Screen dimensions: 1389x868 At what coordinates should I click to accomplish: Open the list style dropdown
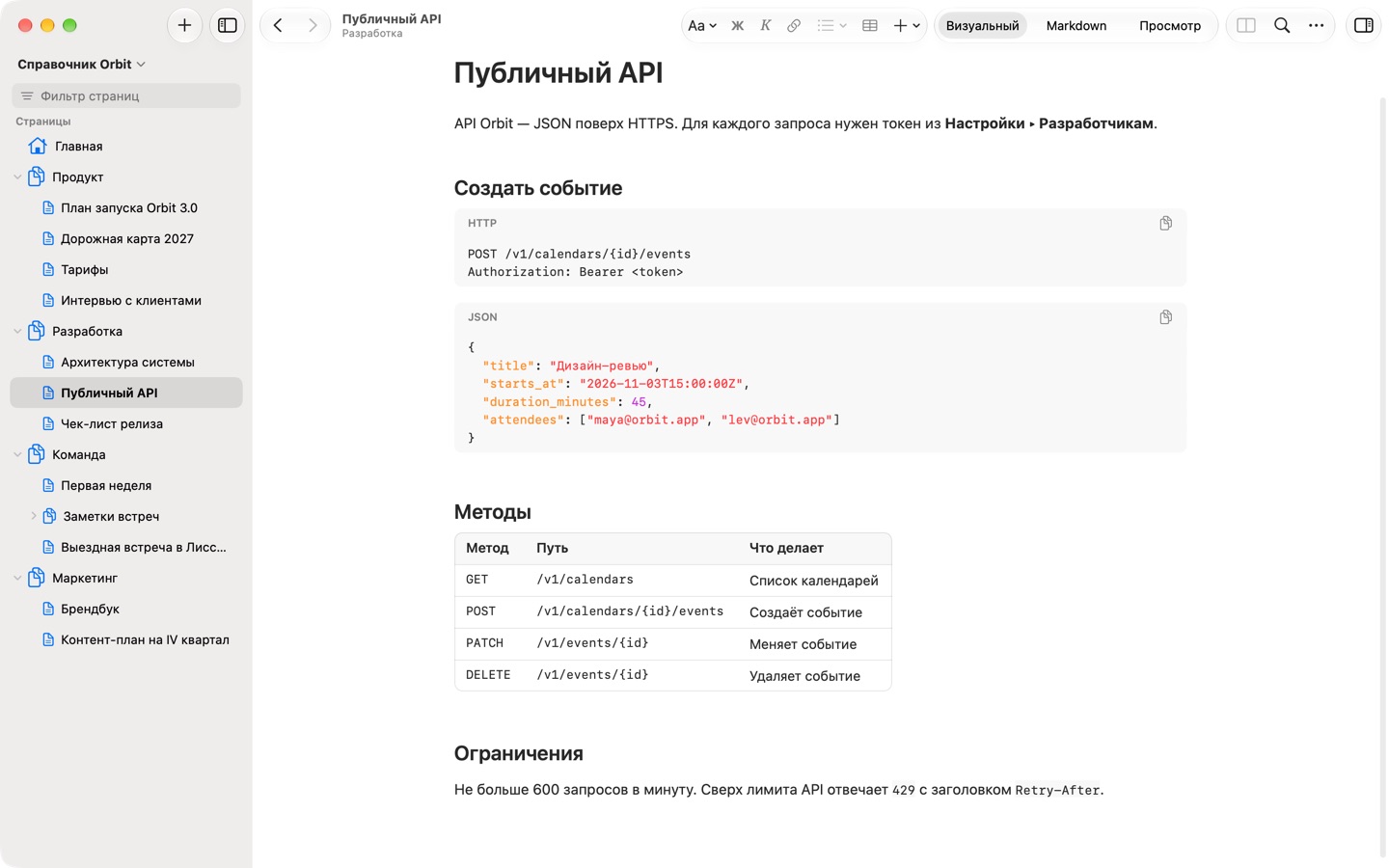(831, 26)
